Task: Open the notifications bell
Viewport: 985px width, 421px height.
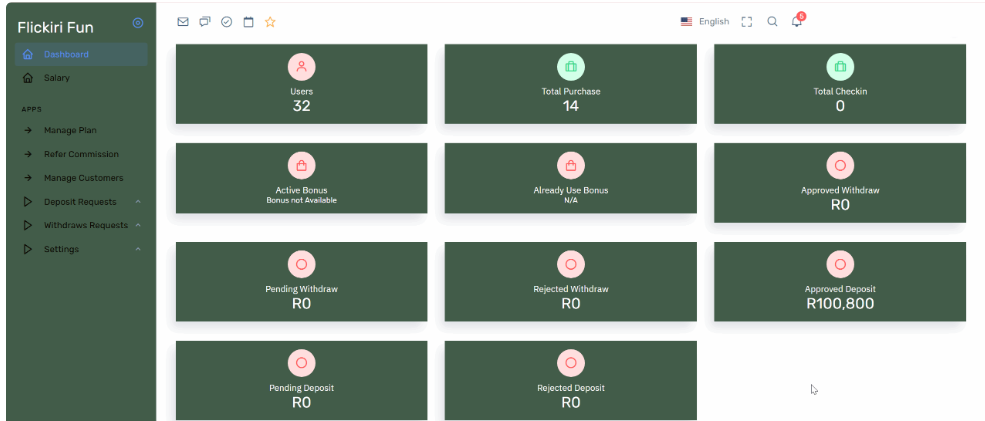Action: point(797,22)
